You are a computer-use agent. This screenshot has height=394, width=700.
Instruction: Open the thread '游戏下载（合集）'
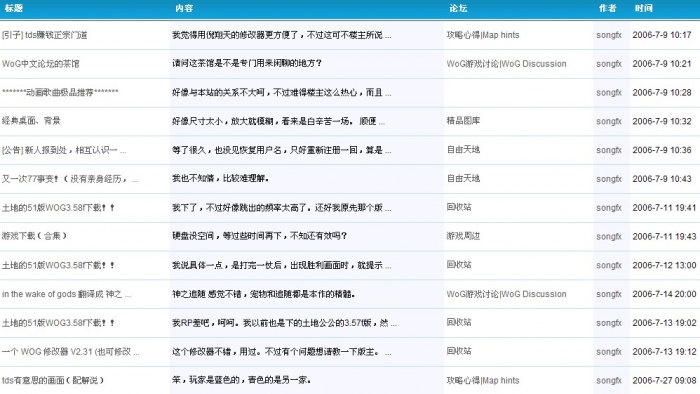34,236
